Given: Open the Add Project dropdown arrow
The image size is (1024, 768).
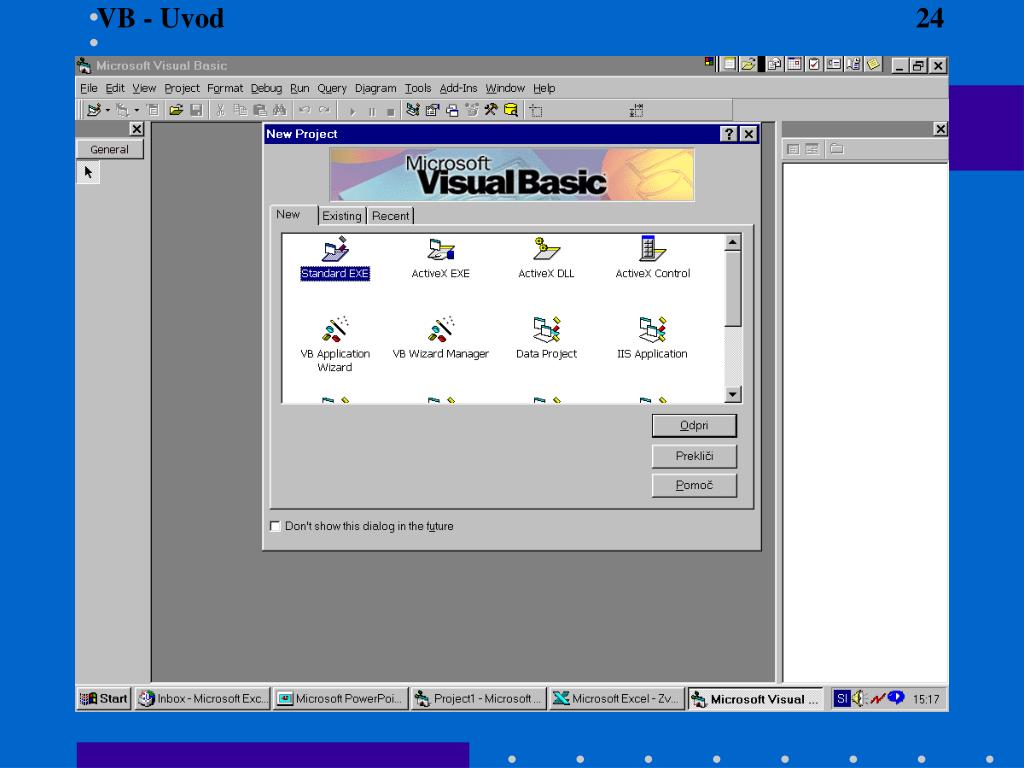Looking at the screenshot, I should (108, 110).
